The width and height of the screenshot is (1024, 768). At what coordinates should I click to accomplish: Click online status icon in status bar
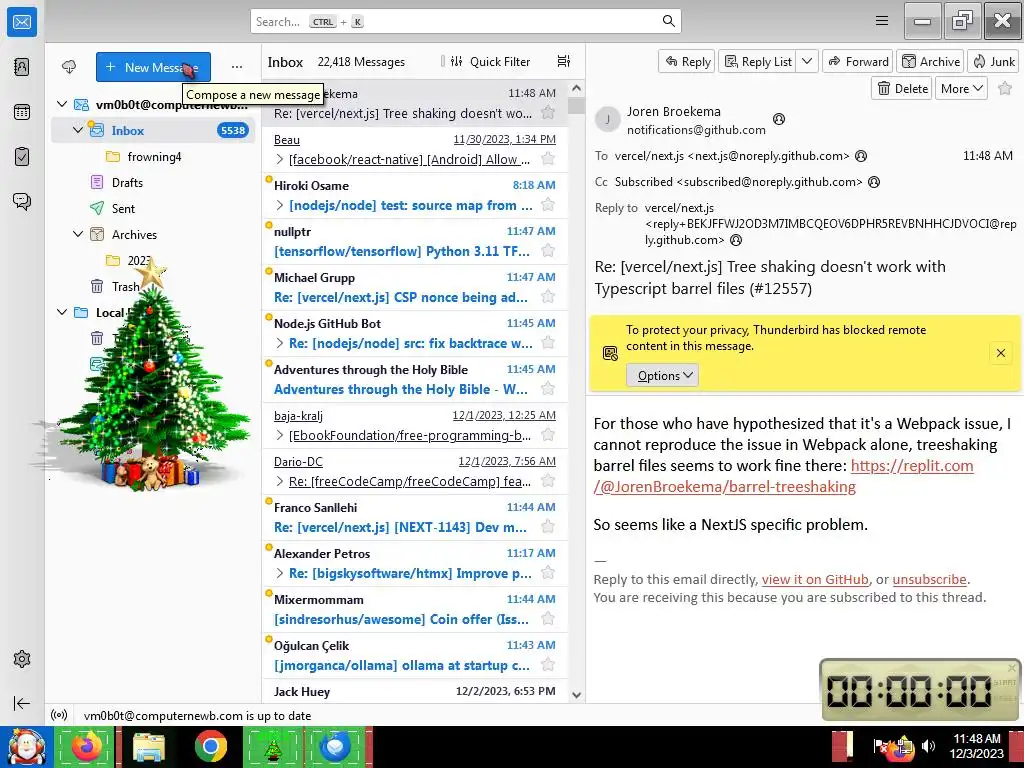pyautogui.click(x=59, y=715)
